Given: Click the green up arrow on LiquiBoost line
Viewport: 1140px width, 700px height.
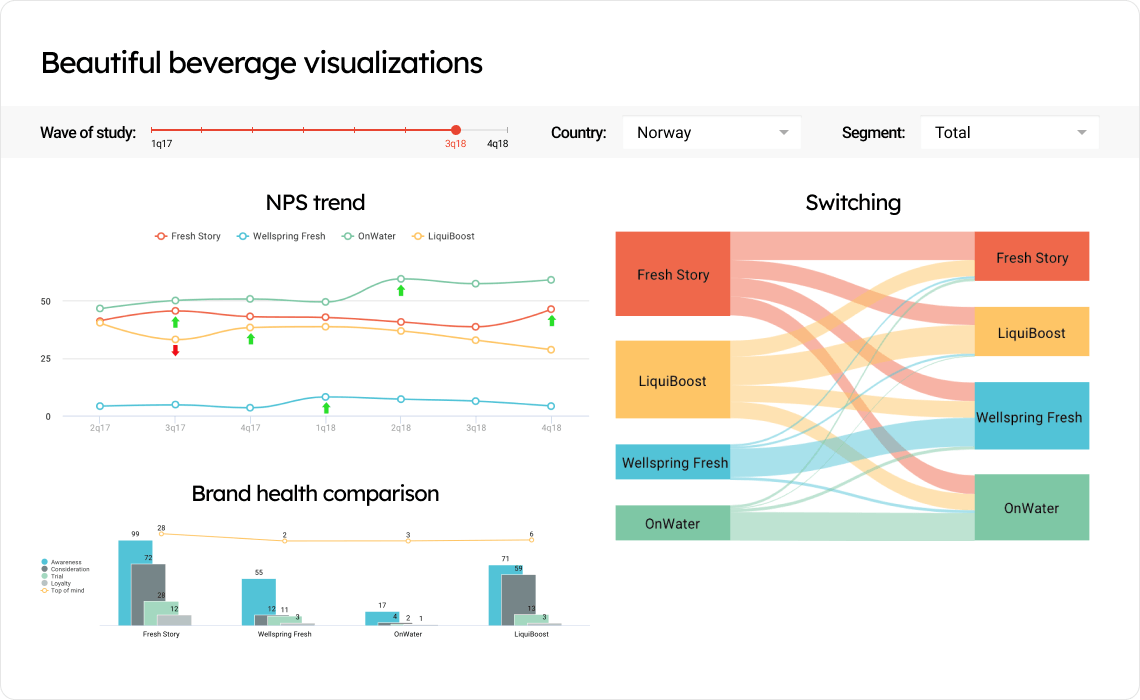Looking at the screenshot, I should tap(249, 339).
